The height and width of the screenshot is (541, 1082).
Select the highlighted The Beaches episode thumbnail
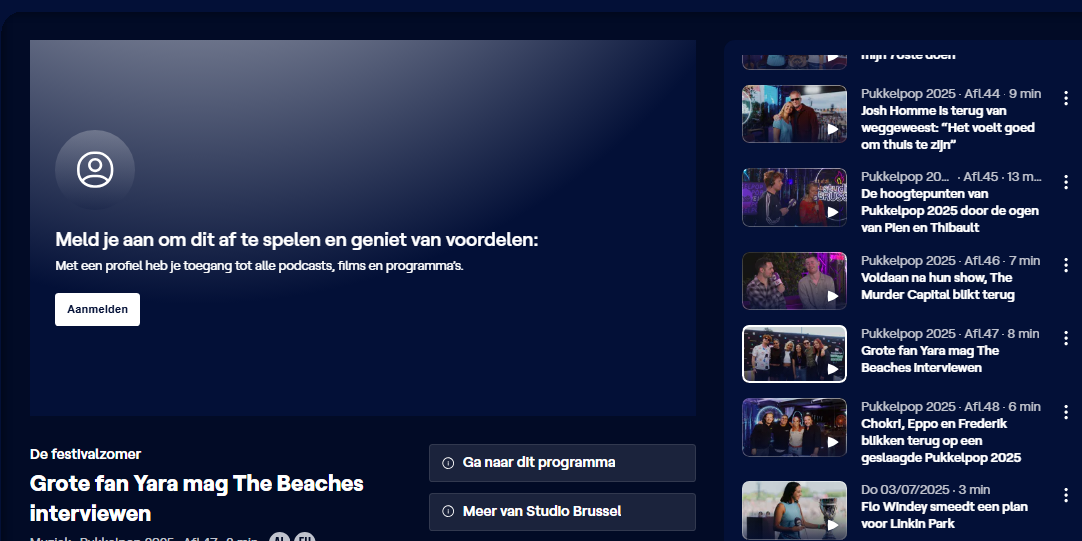point(794,354)
